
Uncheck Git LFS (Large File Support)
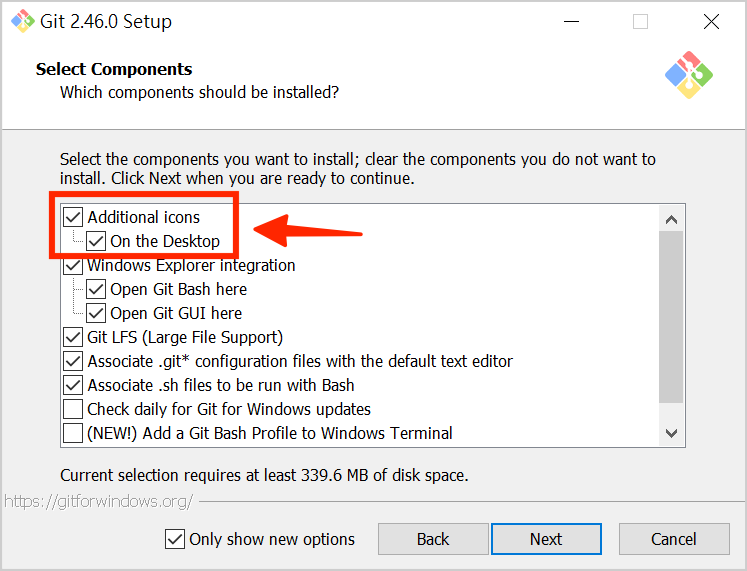[x=73, y=337]
